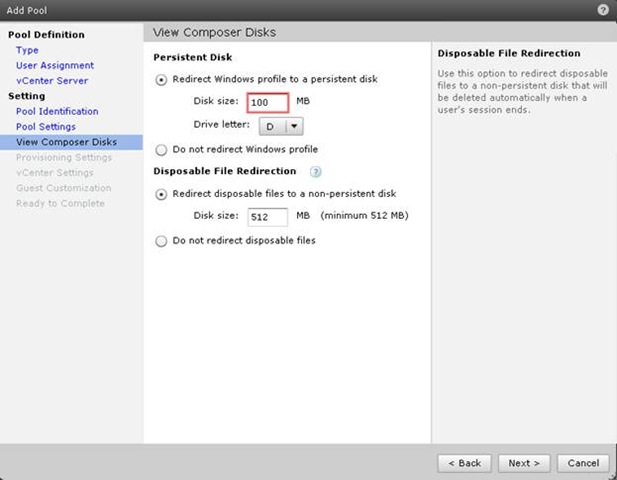Click the Add Pool title text
The width and height of the screenshot is (617, 480).
(x=27, y=10)
